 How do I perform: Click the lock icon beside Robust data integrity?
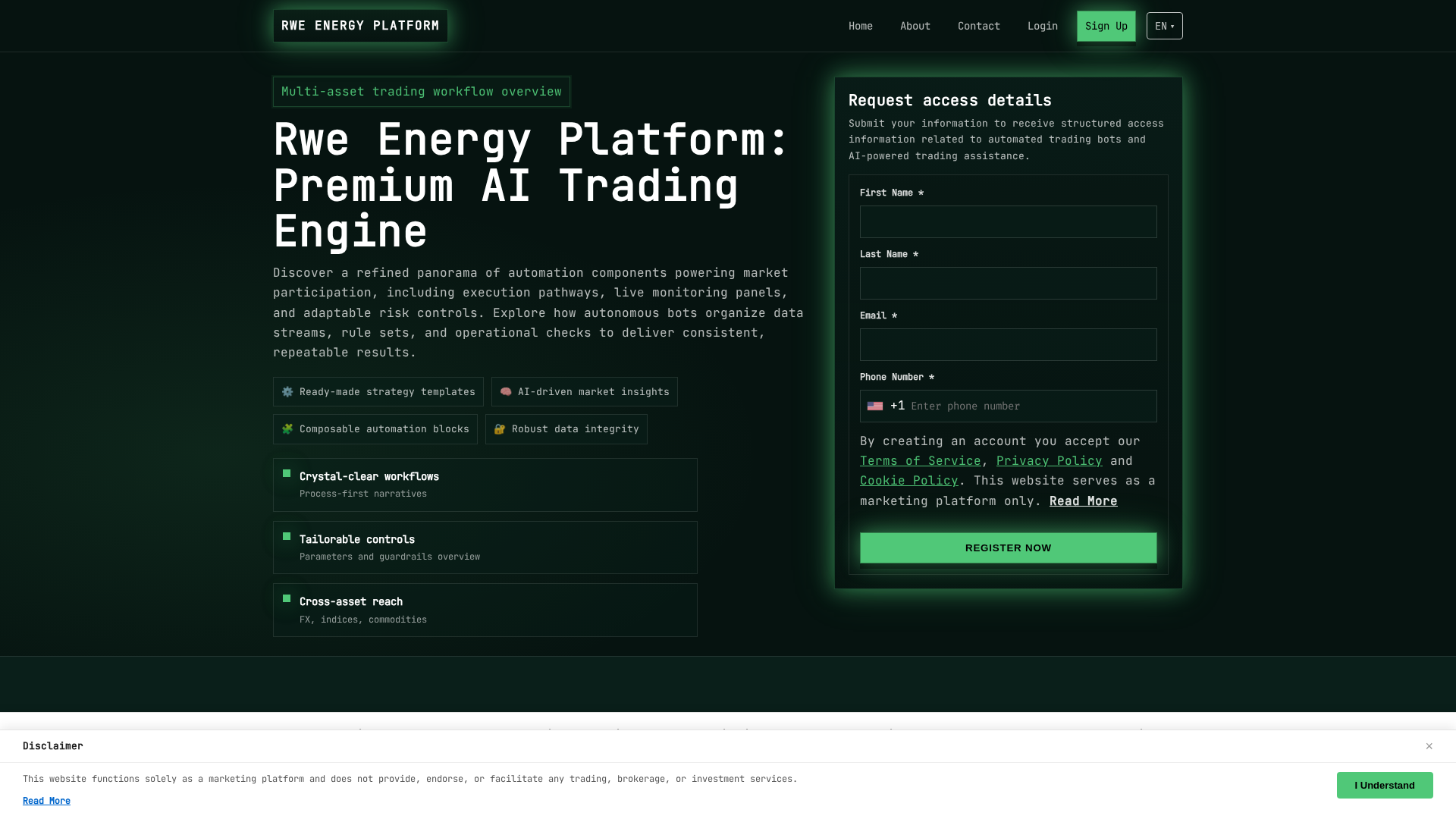point(500,429)
